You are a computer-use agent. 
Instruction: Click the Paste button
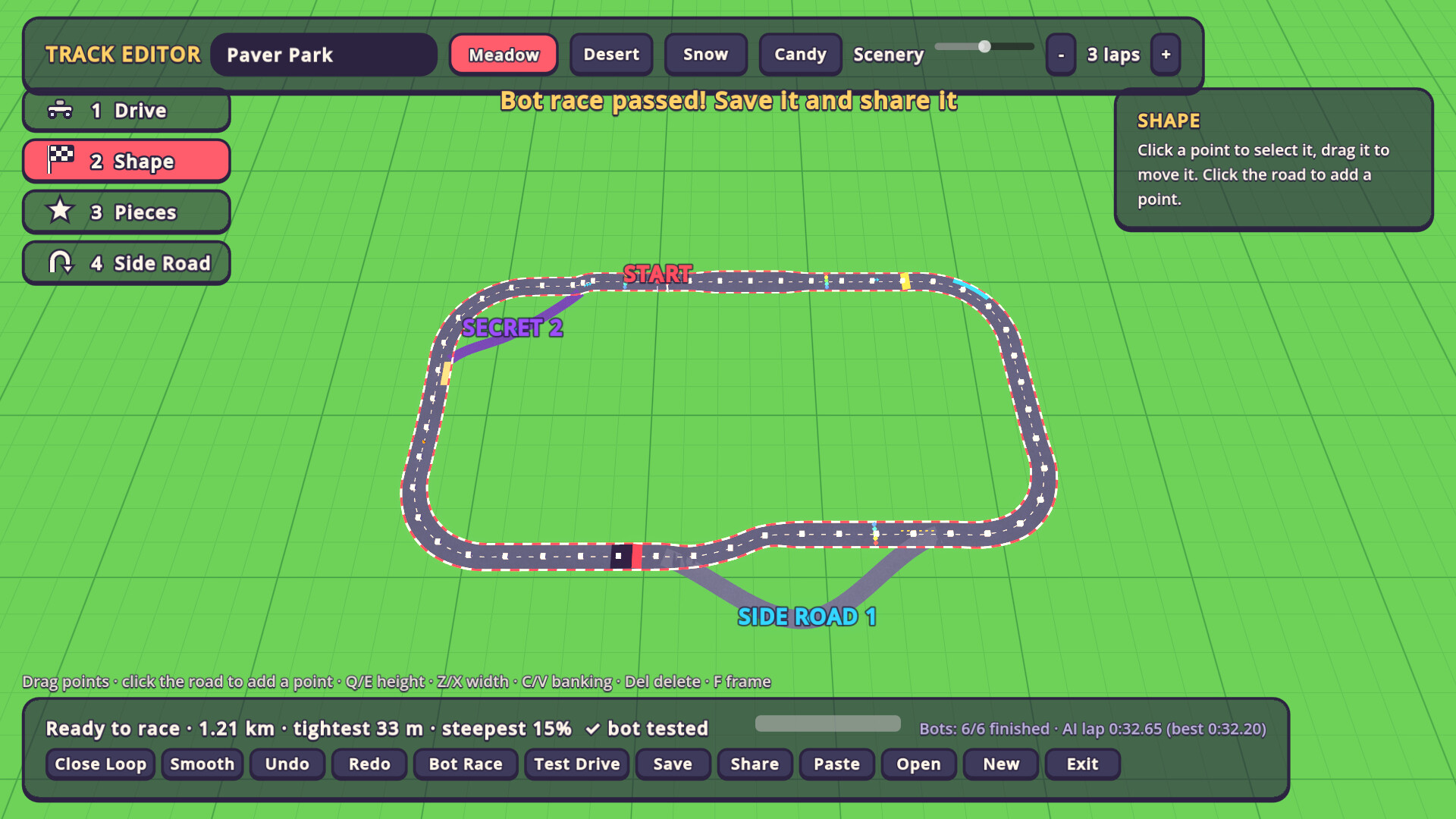point(836,764)
